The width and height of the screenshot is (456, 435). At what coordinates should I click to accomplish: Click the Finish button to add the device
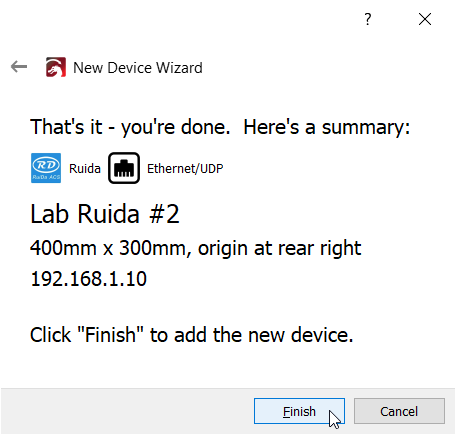click(299, 411)
